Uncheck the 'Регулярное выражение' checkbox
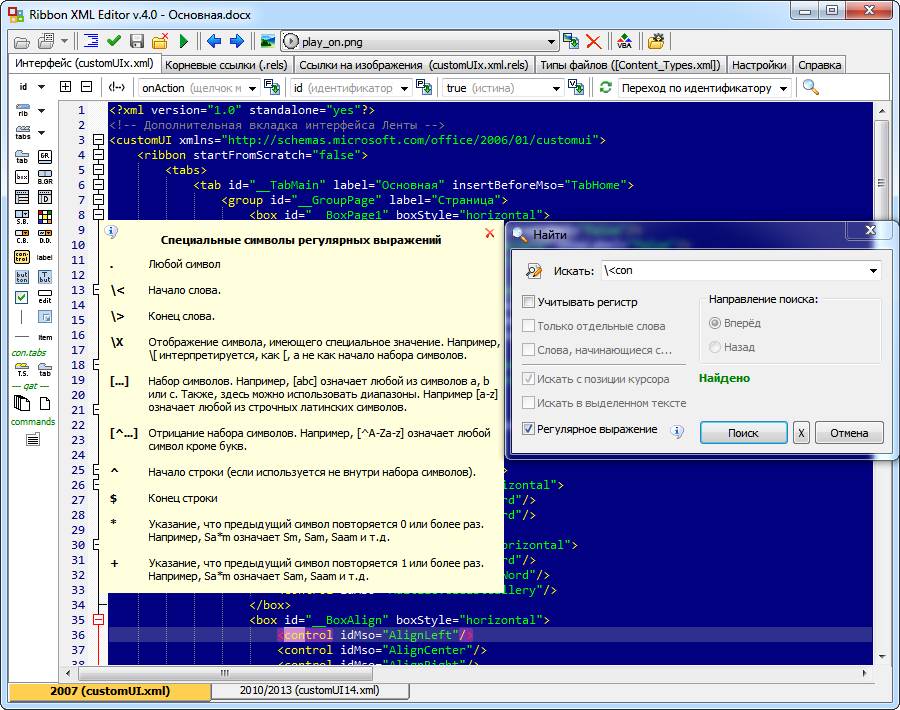900x710 pixels. [x=529, y=429]
